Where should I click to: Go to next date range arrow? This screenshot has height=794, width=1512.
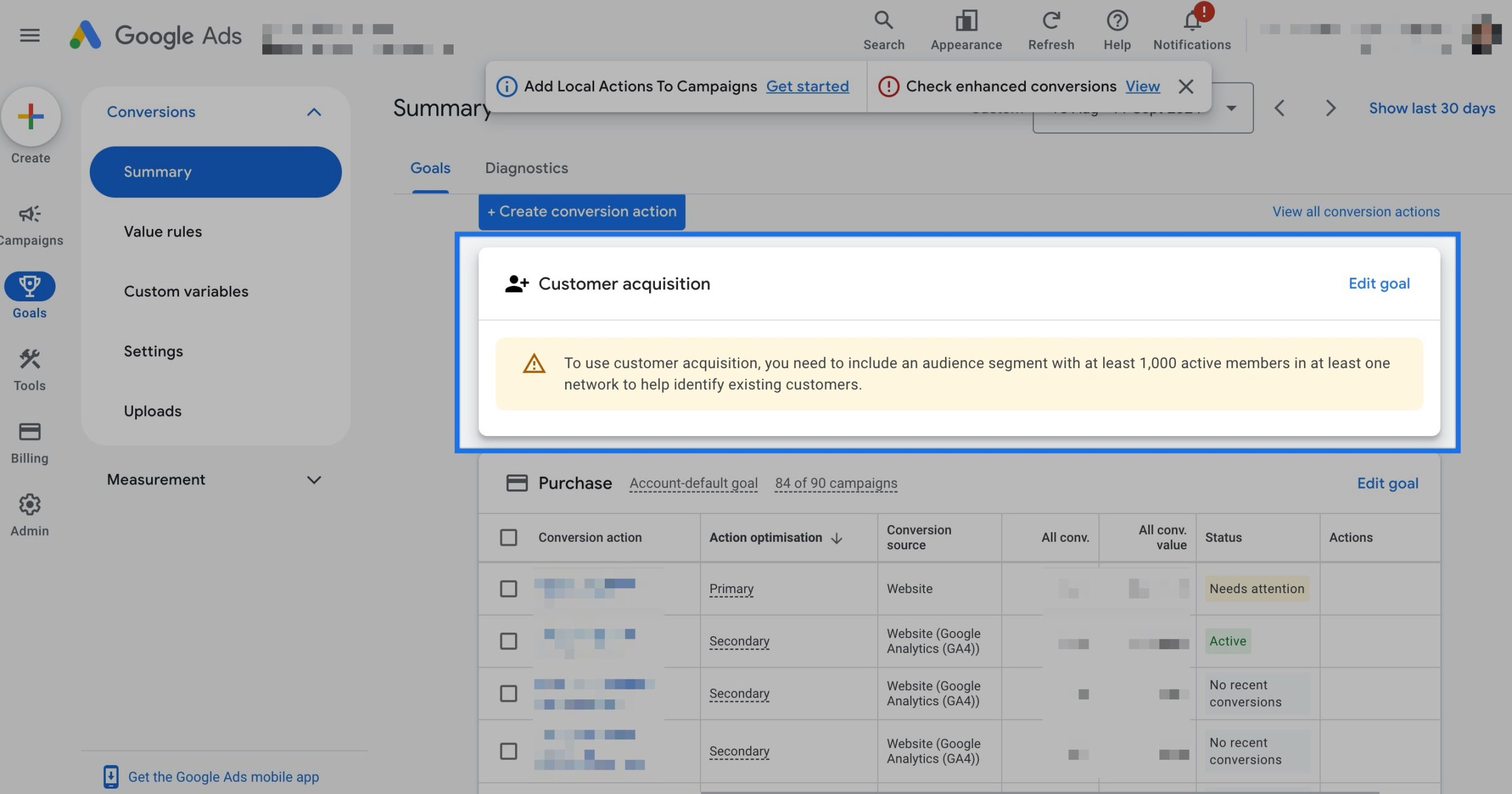click(1330, 108)
